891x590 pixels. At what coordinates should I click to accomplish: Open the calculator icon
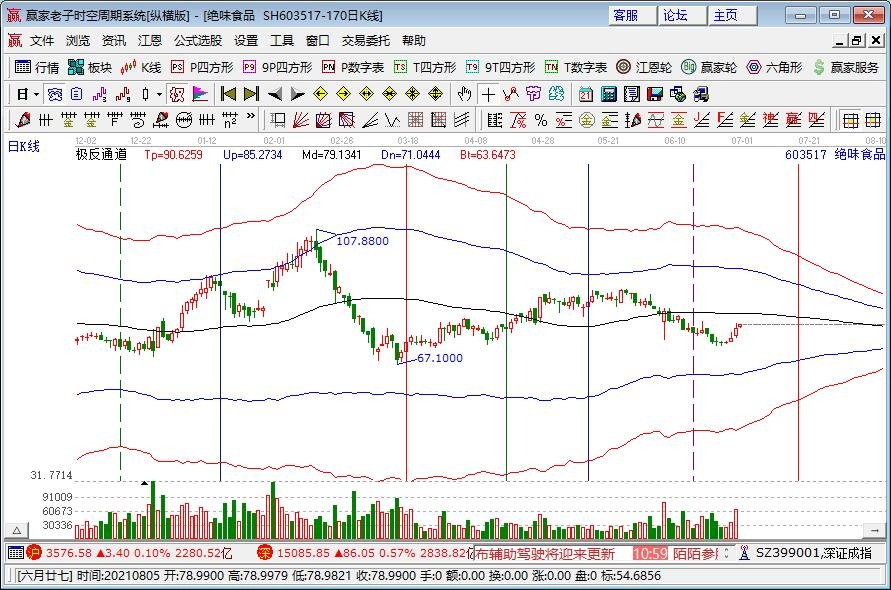point(609,94)
